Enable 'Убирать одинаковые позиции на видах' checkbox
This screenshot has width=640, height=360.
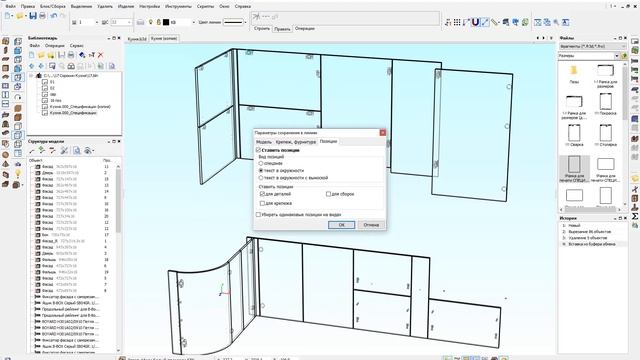click(x=258, y=214)
